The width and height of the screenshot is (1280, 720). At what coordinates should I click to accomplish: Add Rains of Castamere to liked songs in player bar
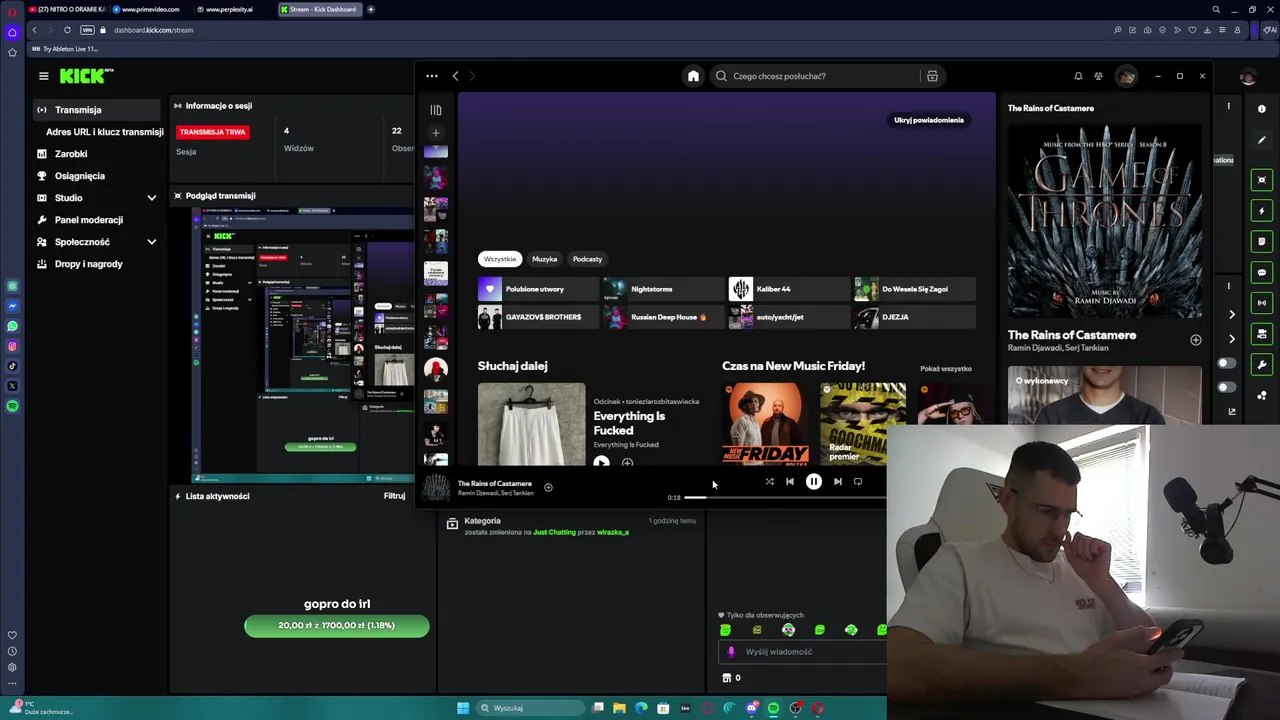(x=548, y=487)
